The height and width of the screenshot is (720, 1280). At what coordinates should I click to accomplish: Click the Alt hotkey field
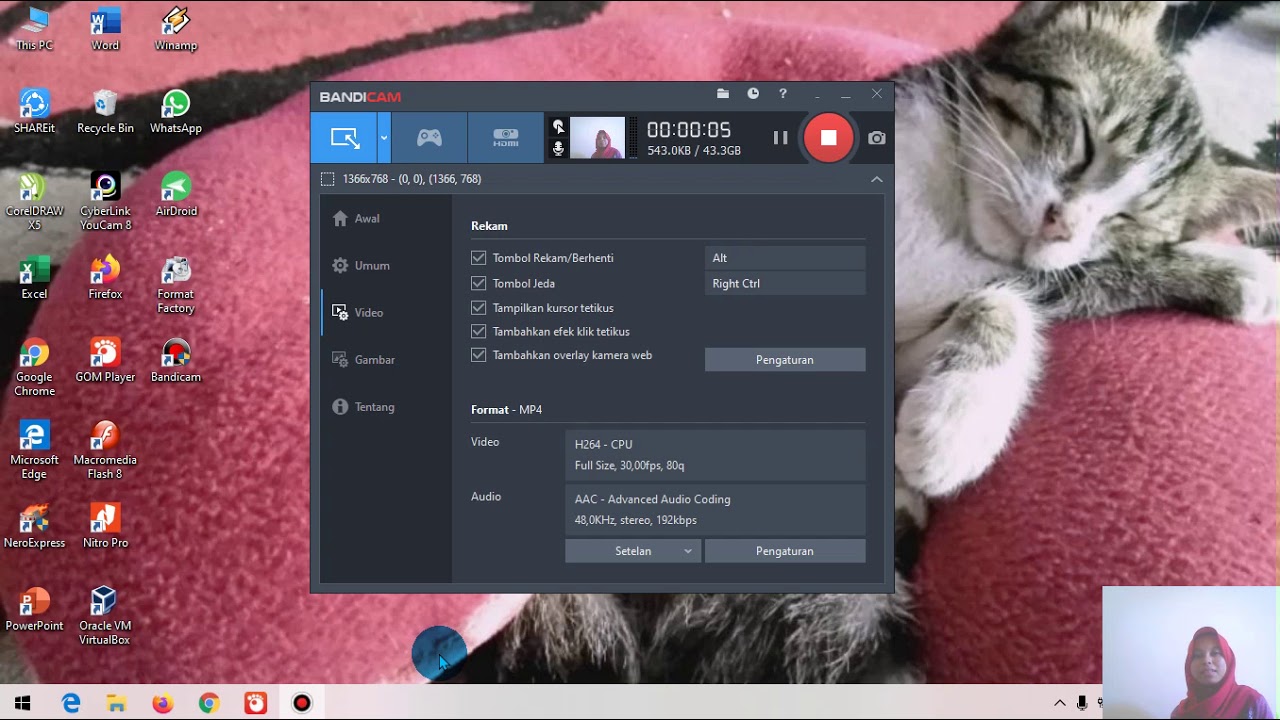tap(785, 258)
